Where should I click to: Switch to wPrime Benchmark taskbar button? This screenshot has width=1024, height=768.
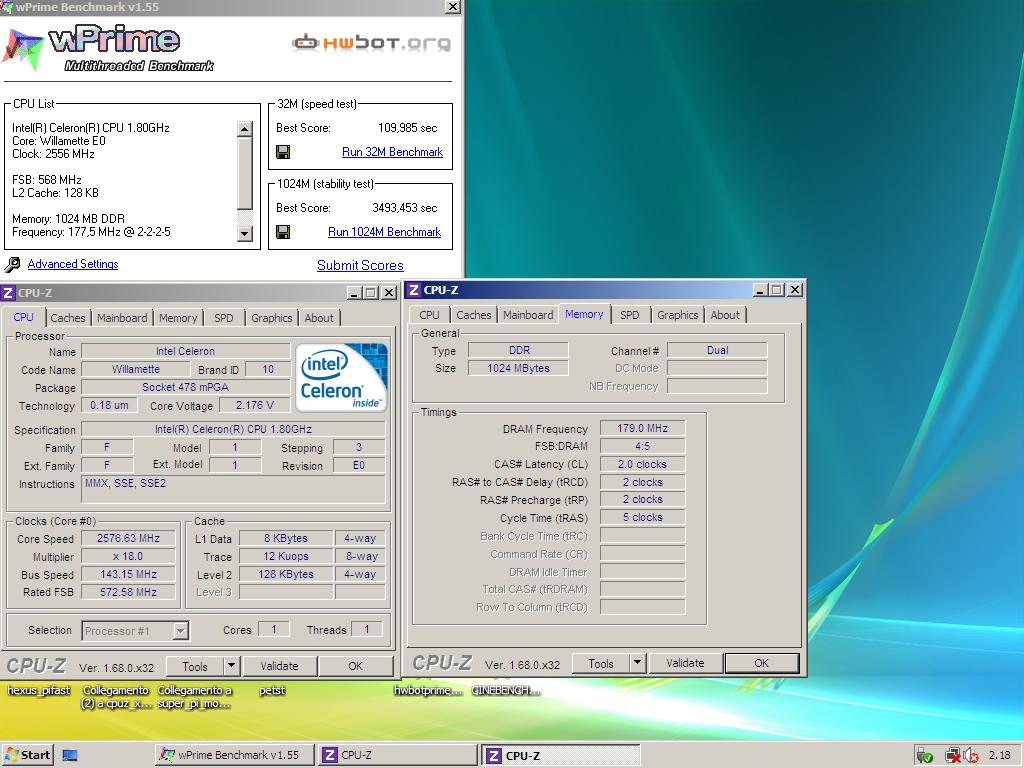[x=234, y=755]
